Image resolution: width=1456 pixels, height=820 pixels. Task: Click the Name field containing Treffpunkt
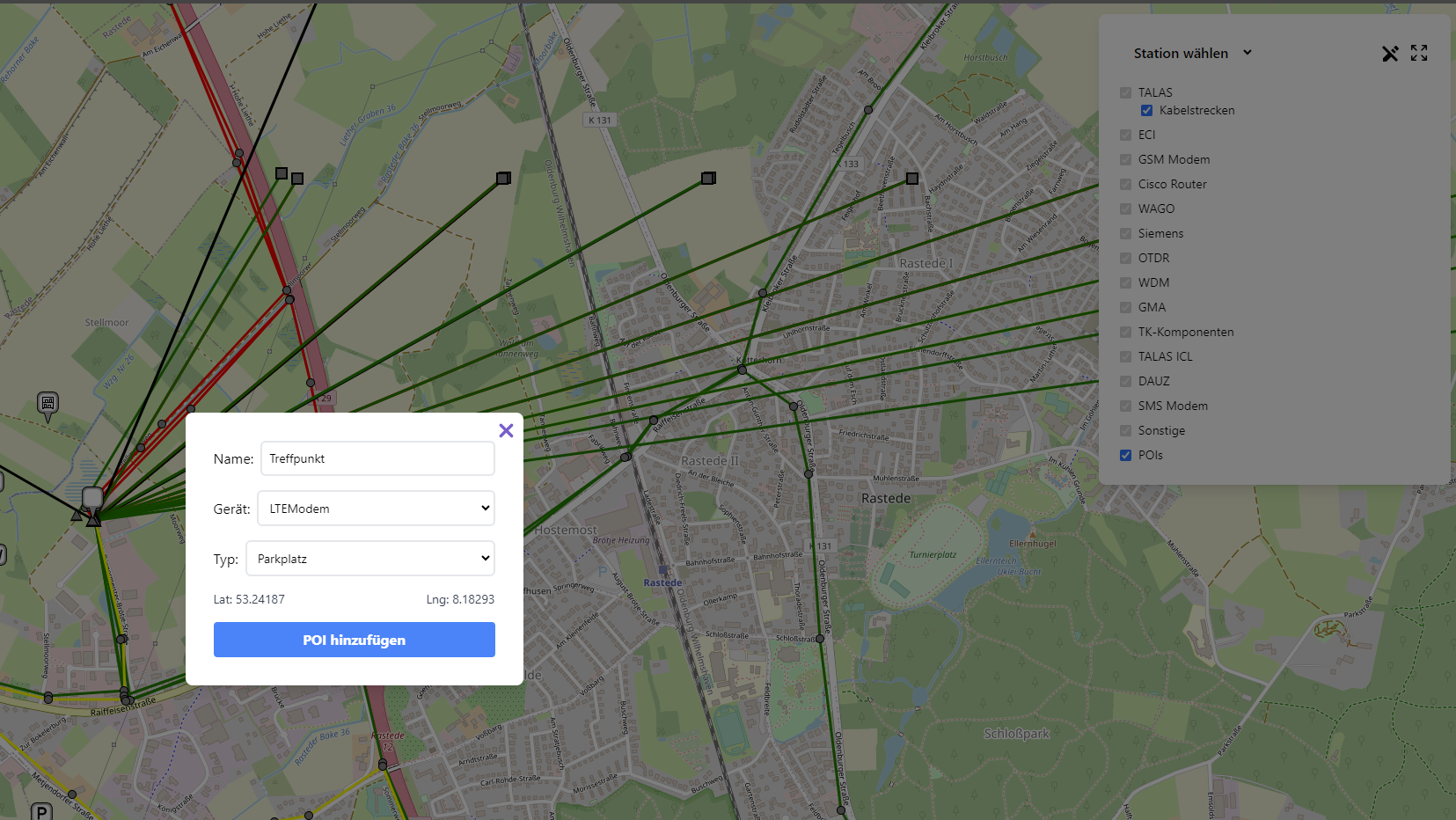[x=377, y=458]
